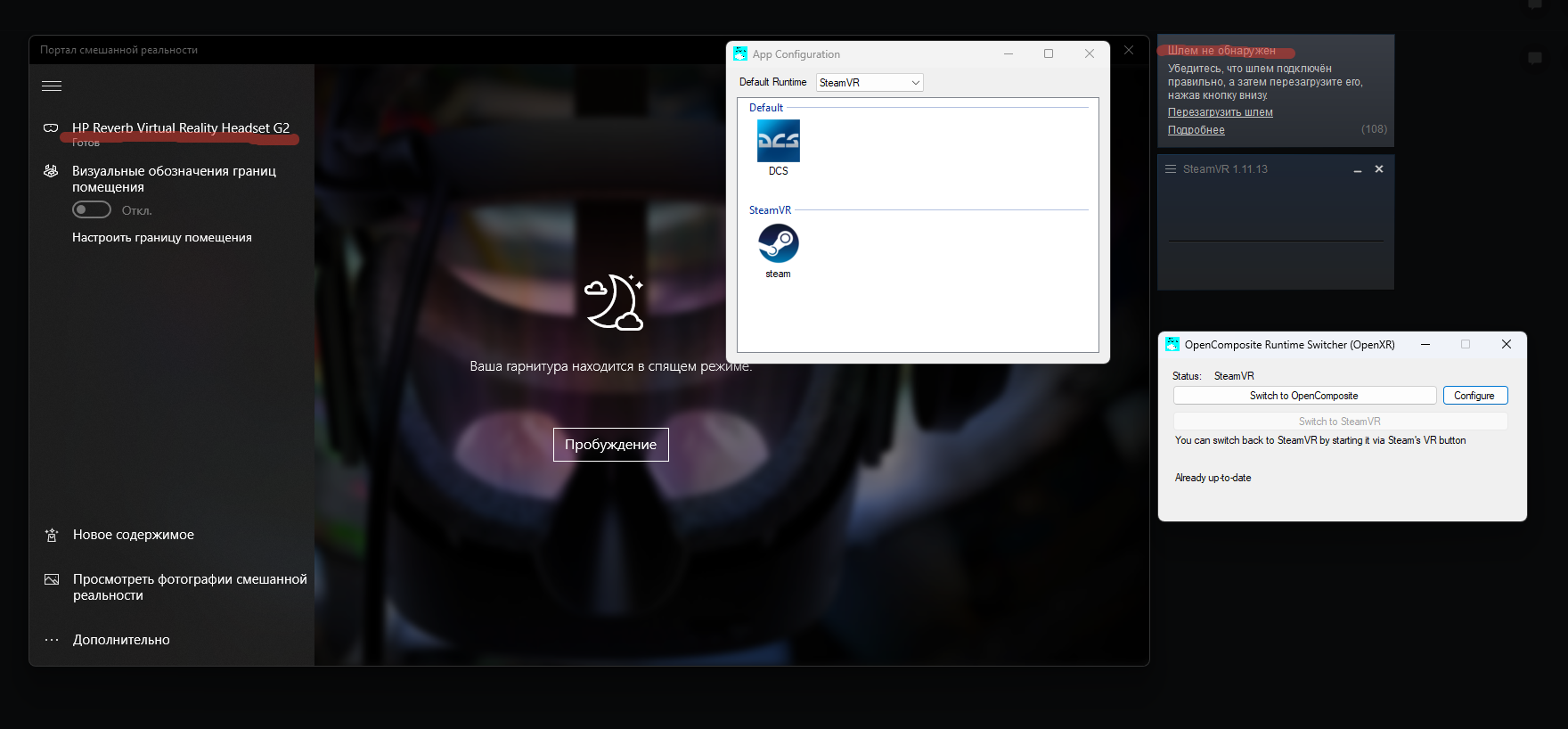Close the SteamVR status window

tap(1379, 168)
